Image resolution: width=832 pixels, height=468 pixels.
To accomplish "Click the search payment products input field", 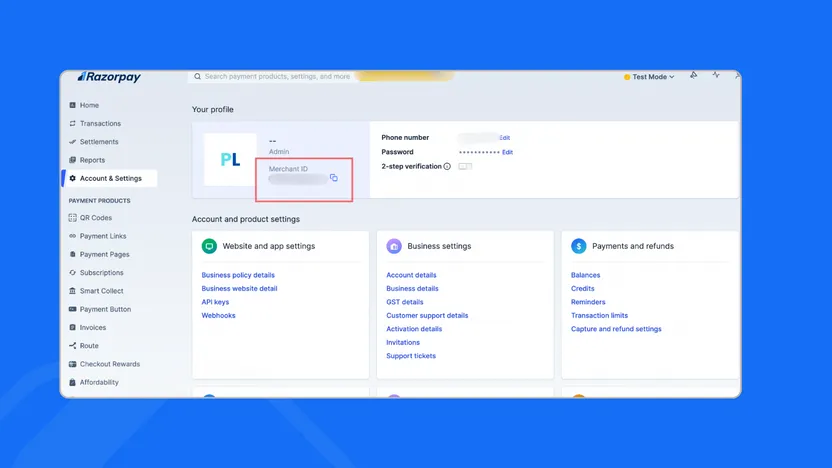I will point(272,77).
